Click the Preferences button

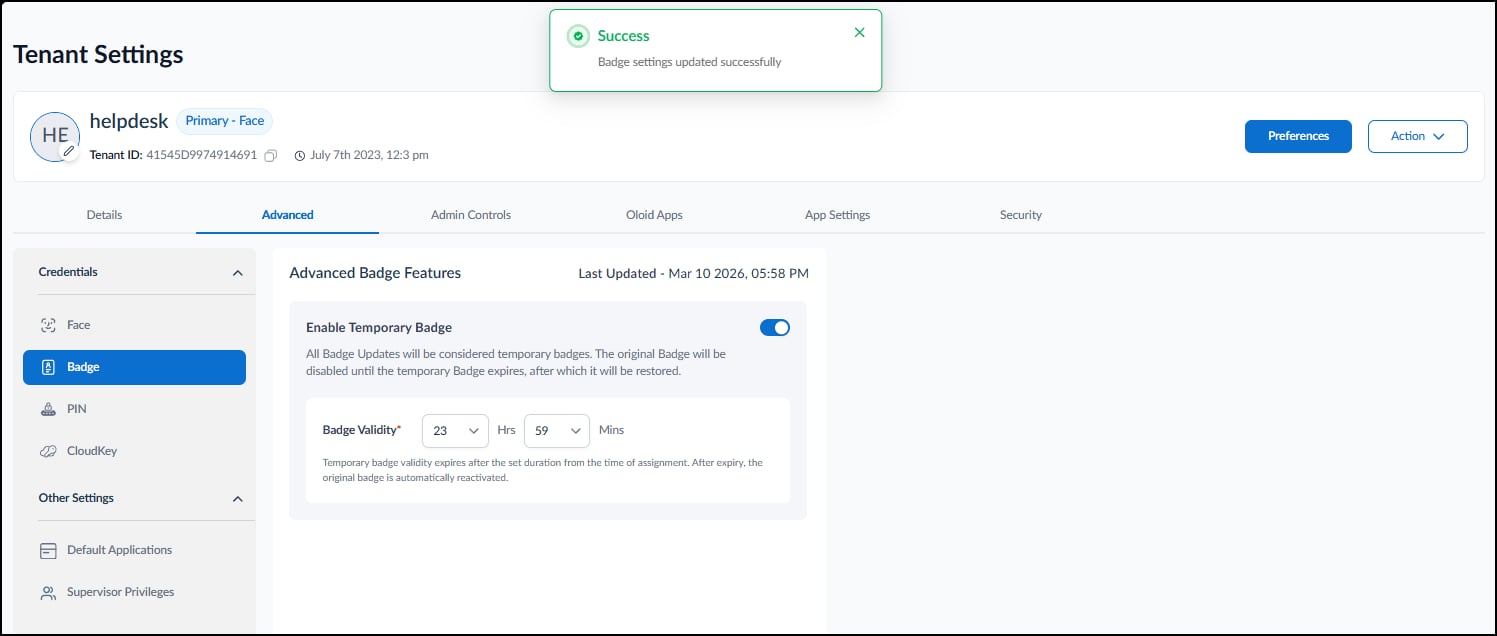(x=1298, y=136)
